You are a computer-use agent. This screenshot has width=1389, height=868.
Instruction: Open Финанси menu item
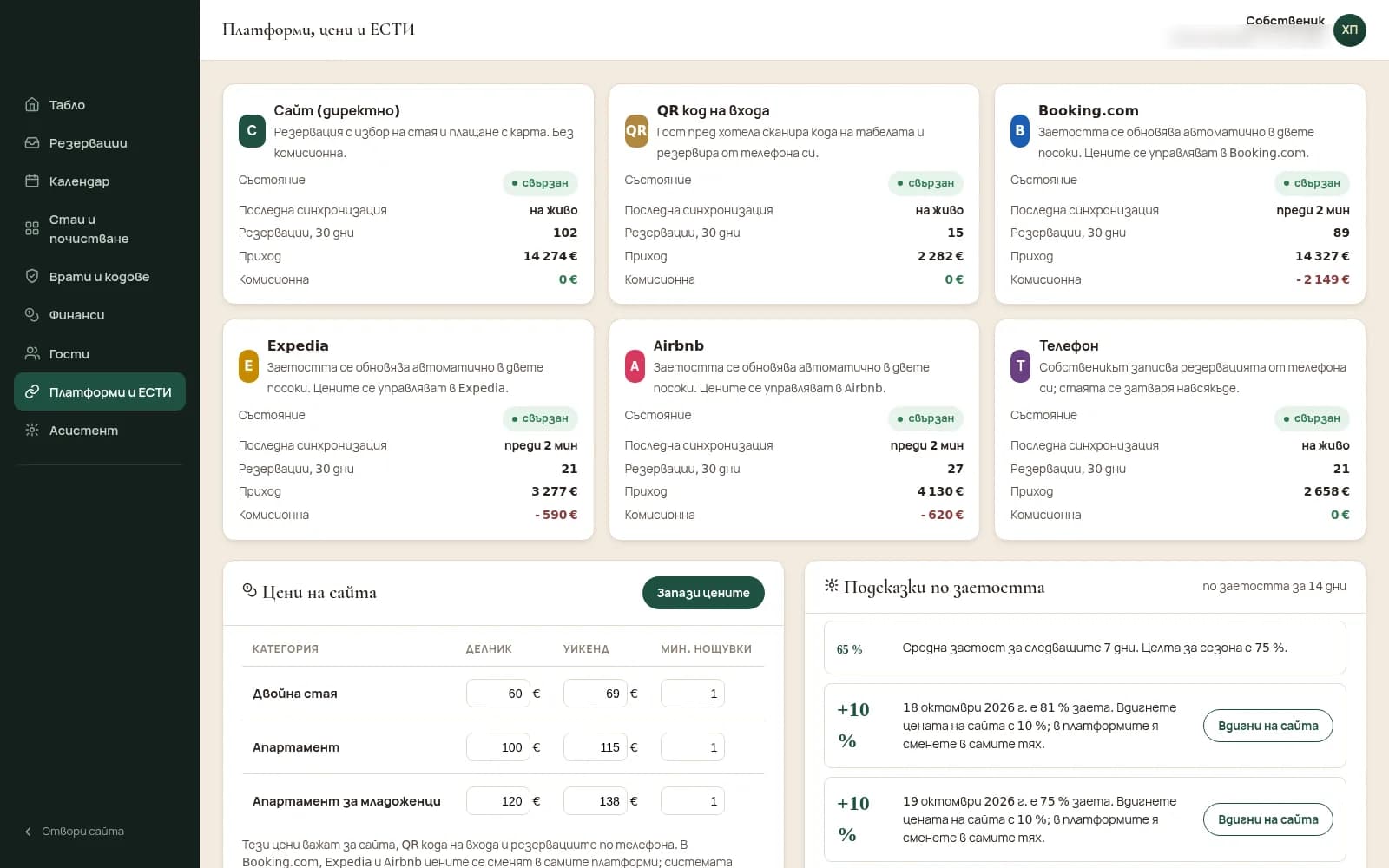(100, 315)
